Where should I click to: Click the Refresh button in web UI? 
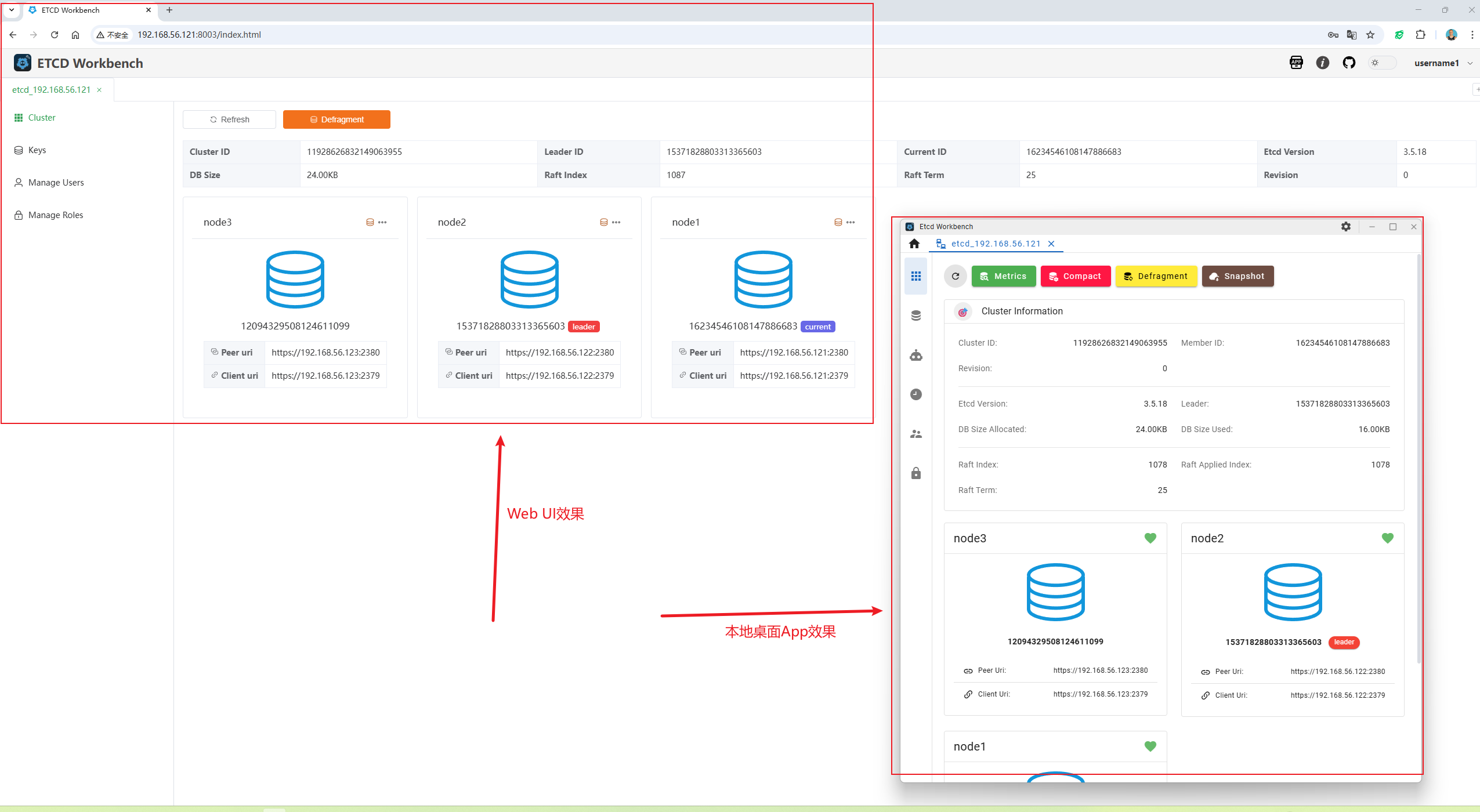pyautogui.click(x=229, y=119)
